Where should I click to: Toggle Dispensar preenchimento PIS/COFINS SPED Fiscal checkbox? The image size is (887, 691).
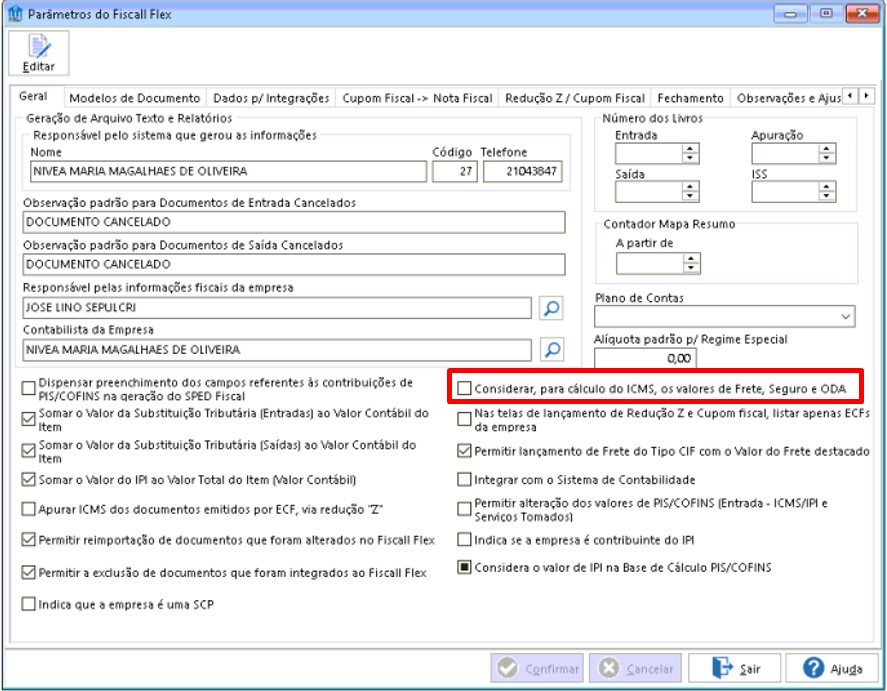click(28, 388)
